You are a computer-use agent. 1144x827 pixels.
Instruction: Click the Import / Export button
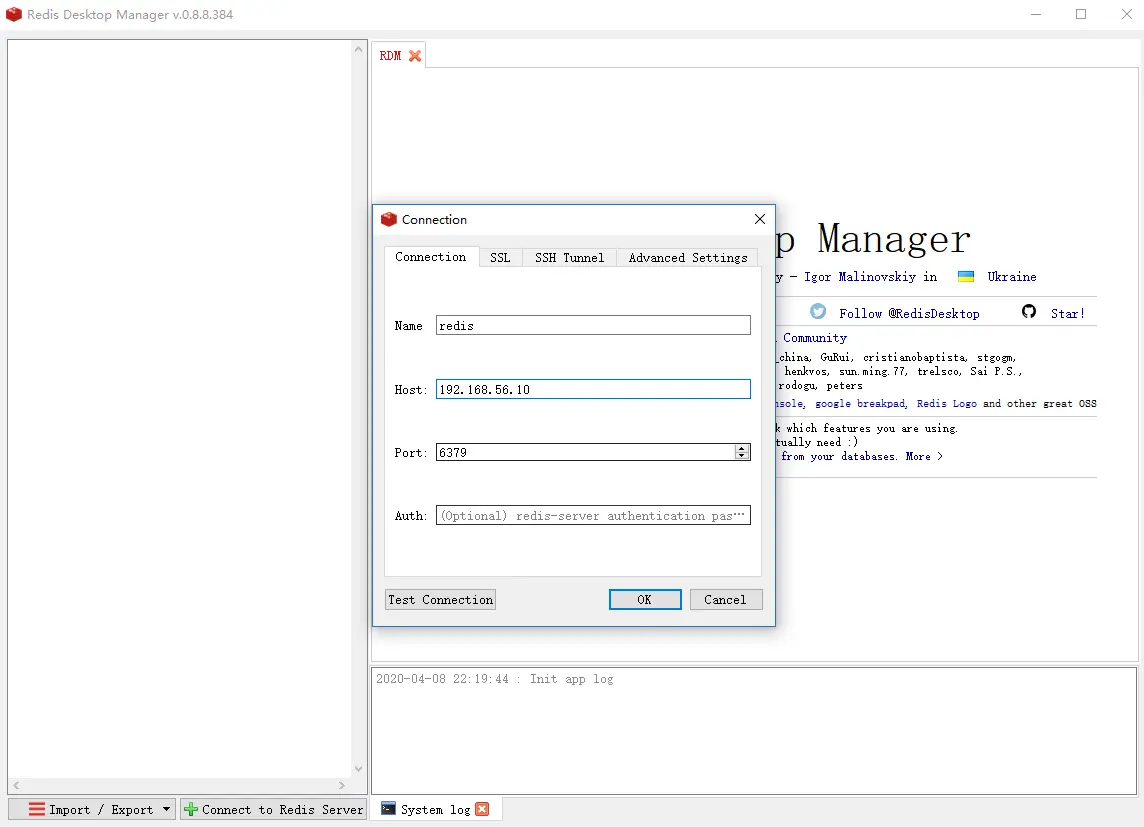[92, 809]
